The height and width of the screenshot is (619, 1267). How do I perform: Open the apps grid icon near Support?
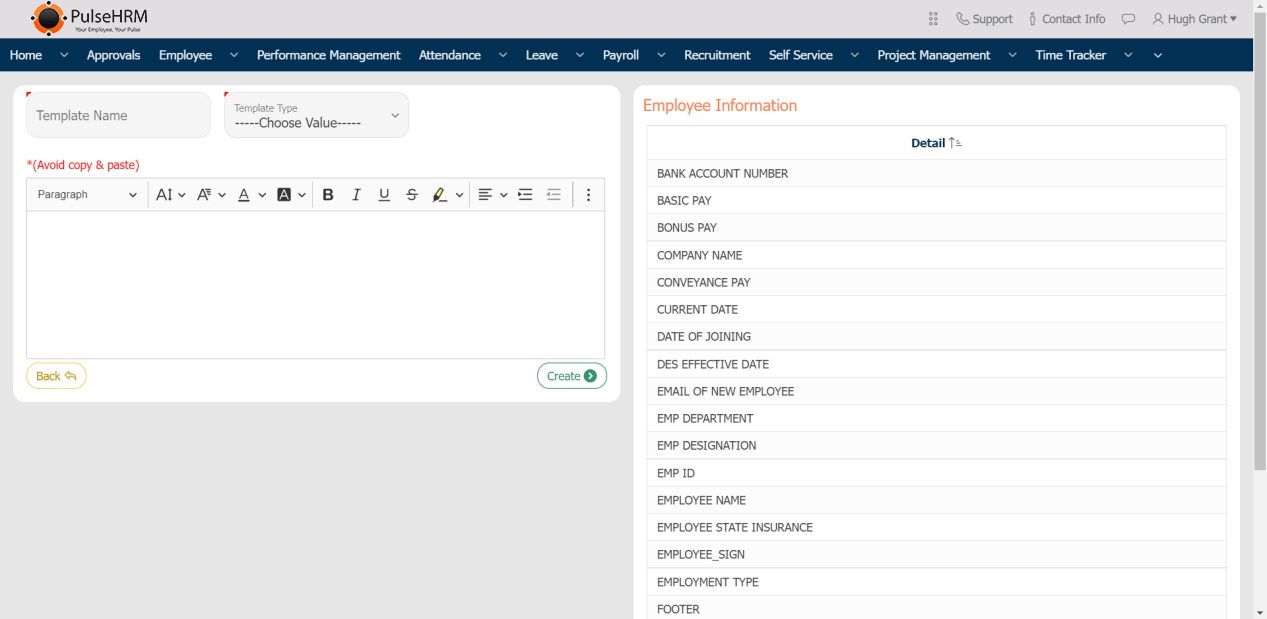coord(932,18)
